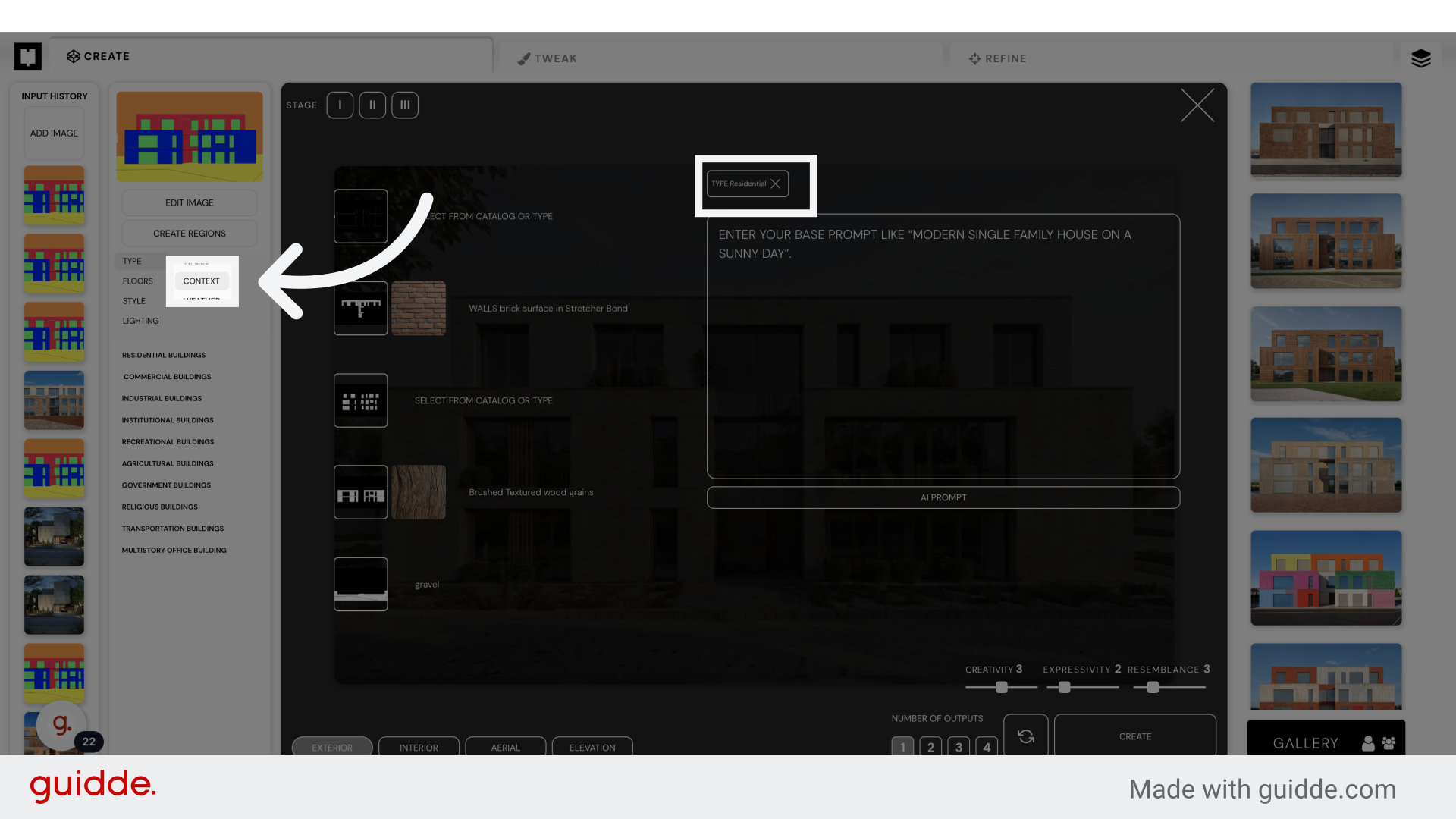Select the STYLE prompt category

pyautogui.click(x=134, y=300)
